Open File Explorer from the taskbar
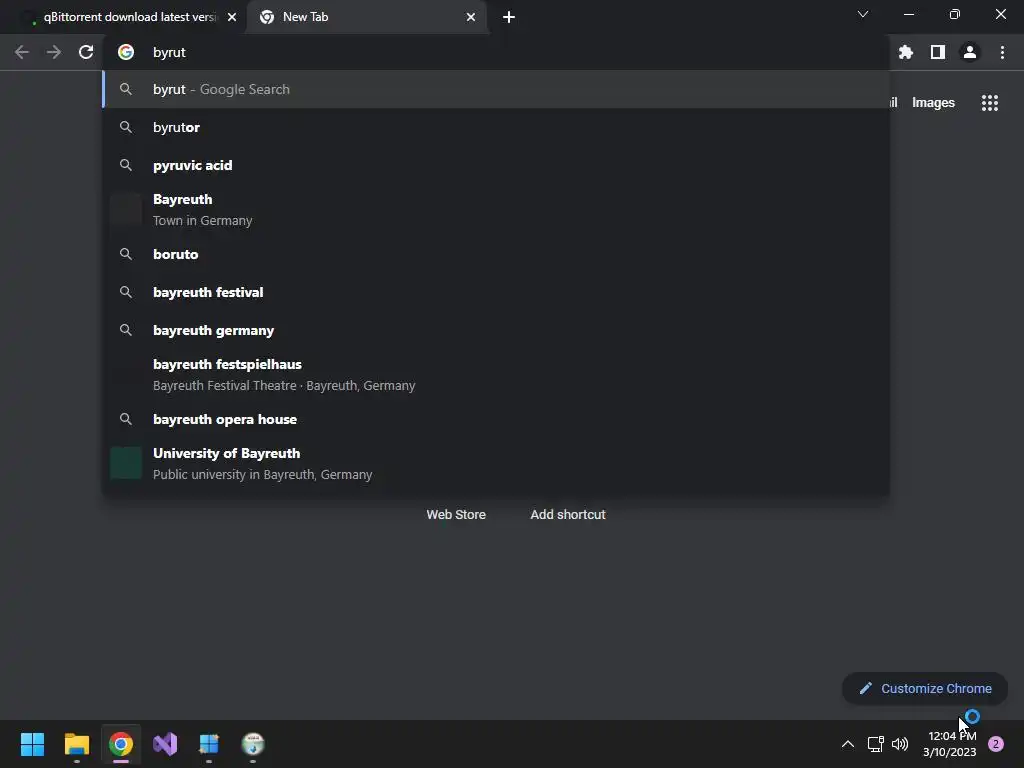 point(77,744)
